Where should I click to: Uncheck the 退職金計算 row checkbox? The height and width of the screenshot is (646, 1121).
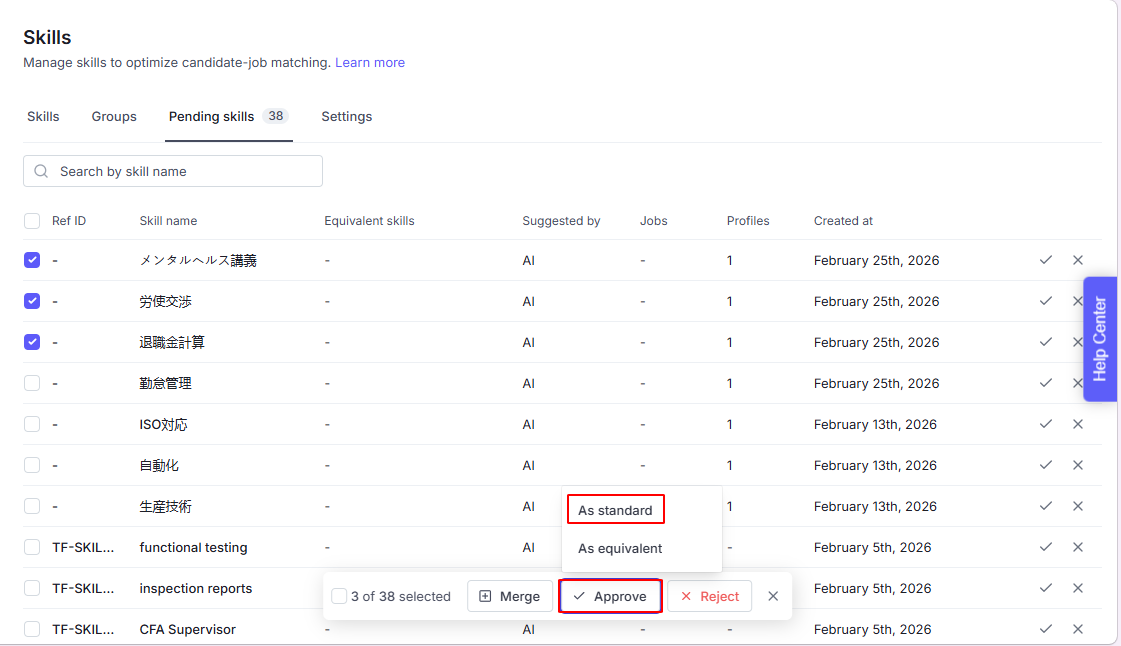click(32, 342)
